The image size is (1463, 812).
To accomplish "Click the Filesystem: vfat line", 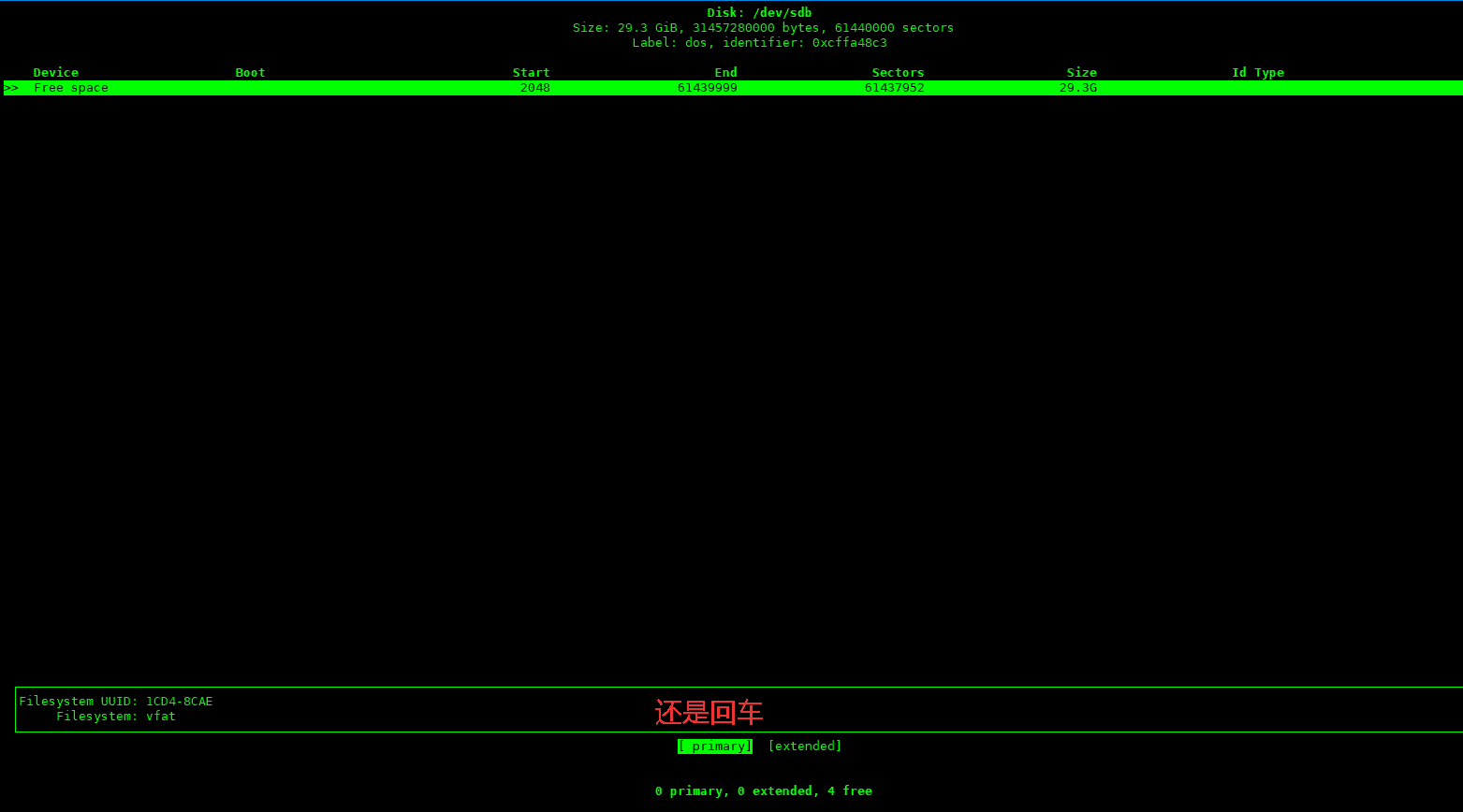I will click(x=116, y=717).
